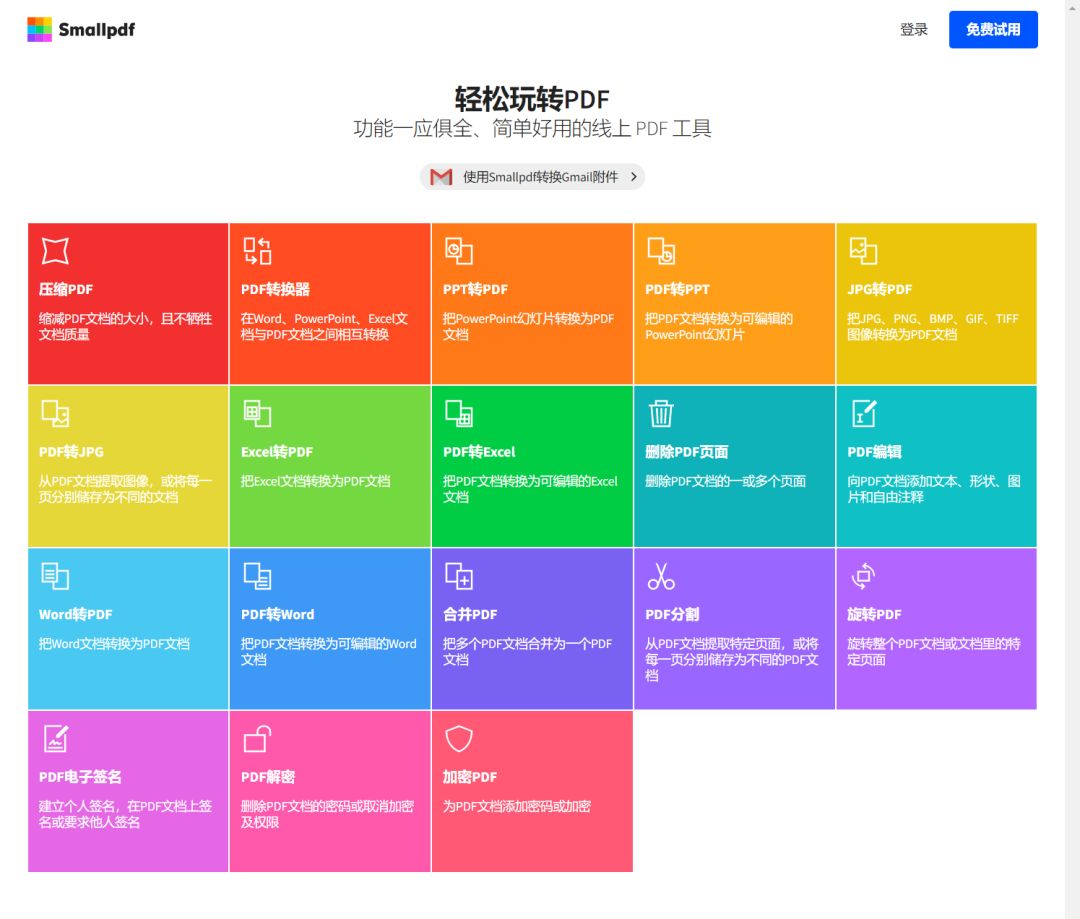Click the 旋转PDF rotate icon
This screenshot has height=919, width=1080.
[x=863, y=576]
